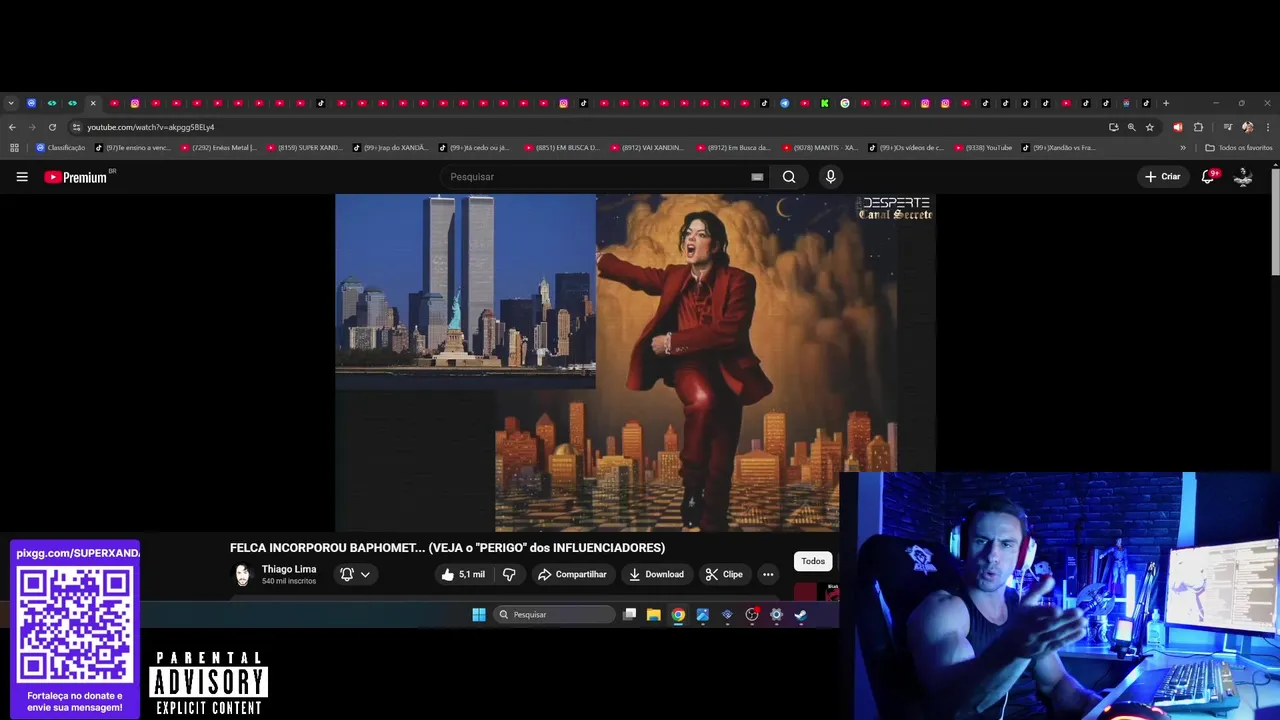Open a new tab with the plus button
This screenshot has width=1280, height=720.
tap(1166, 103)
